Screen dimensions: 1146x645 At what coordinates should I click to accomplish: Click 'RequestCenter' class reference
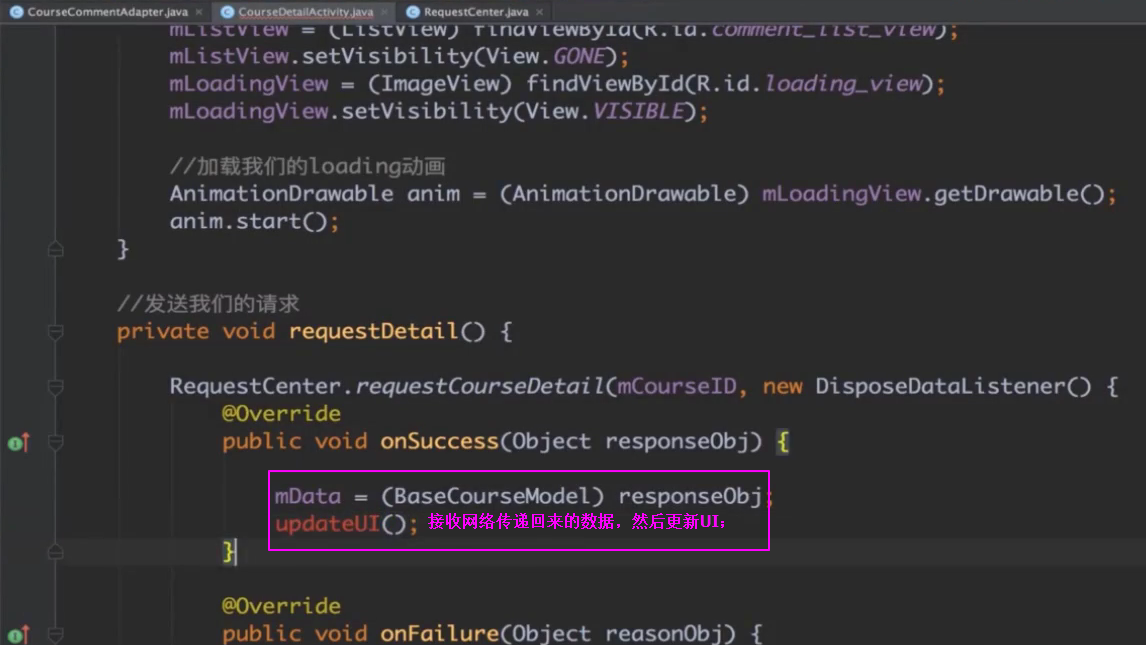[x=255, y=386]
